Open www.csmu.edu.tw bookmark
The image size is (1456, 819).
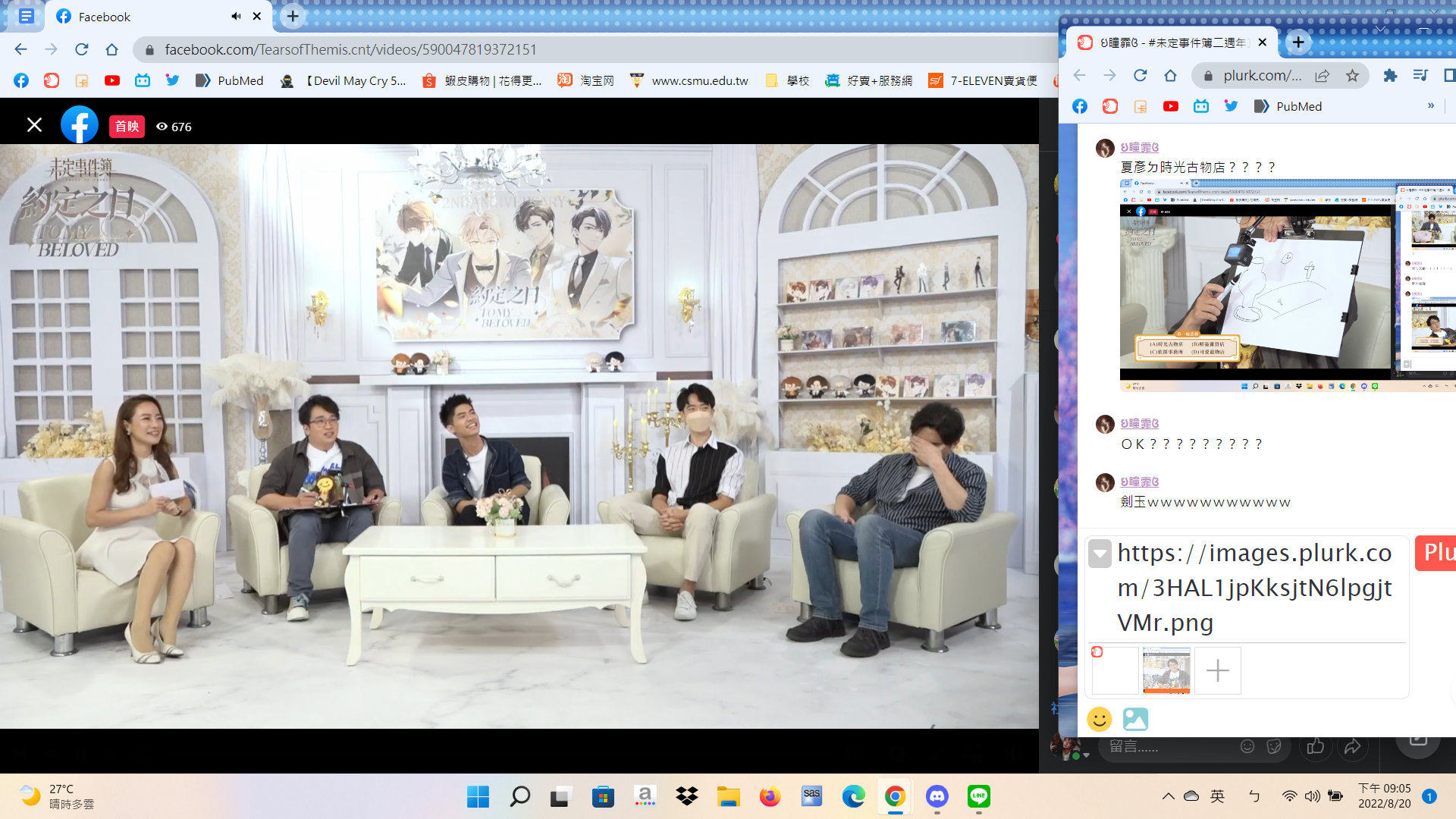[689, 80]
